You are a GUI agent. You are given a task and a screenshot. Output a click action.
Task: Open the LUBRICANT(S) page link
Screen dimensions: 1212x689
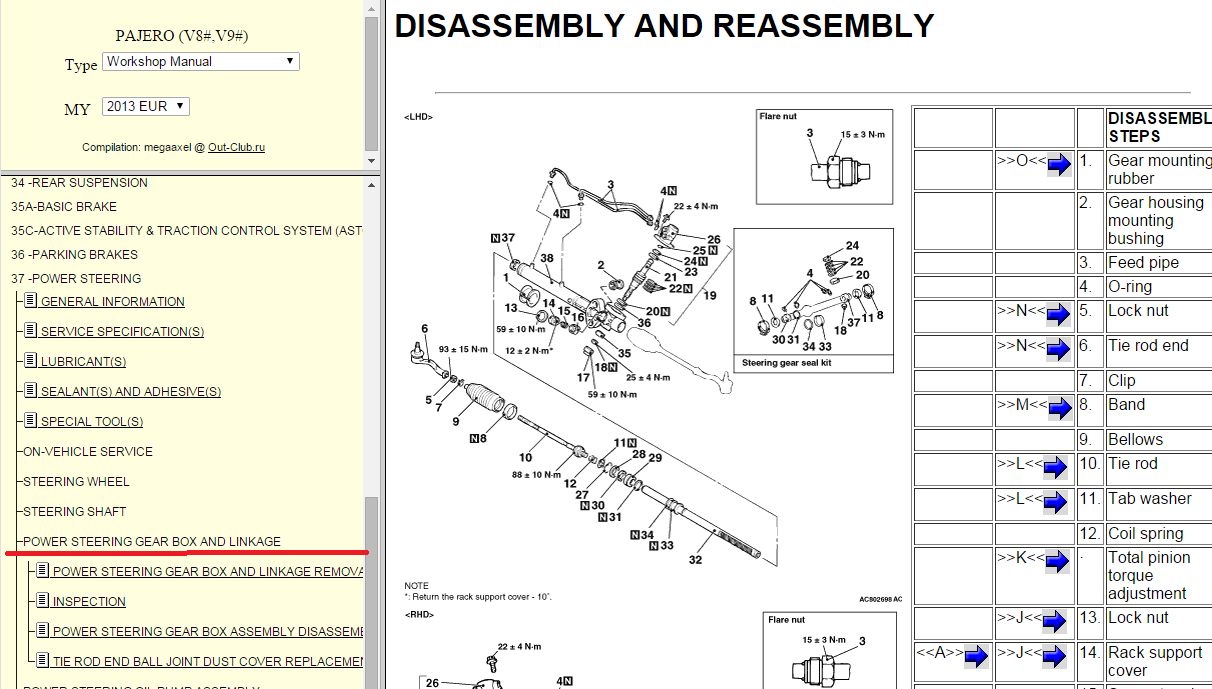(83, 361)
